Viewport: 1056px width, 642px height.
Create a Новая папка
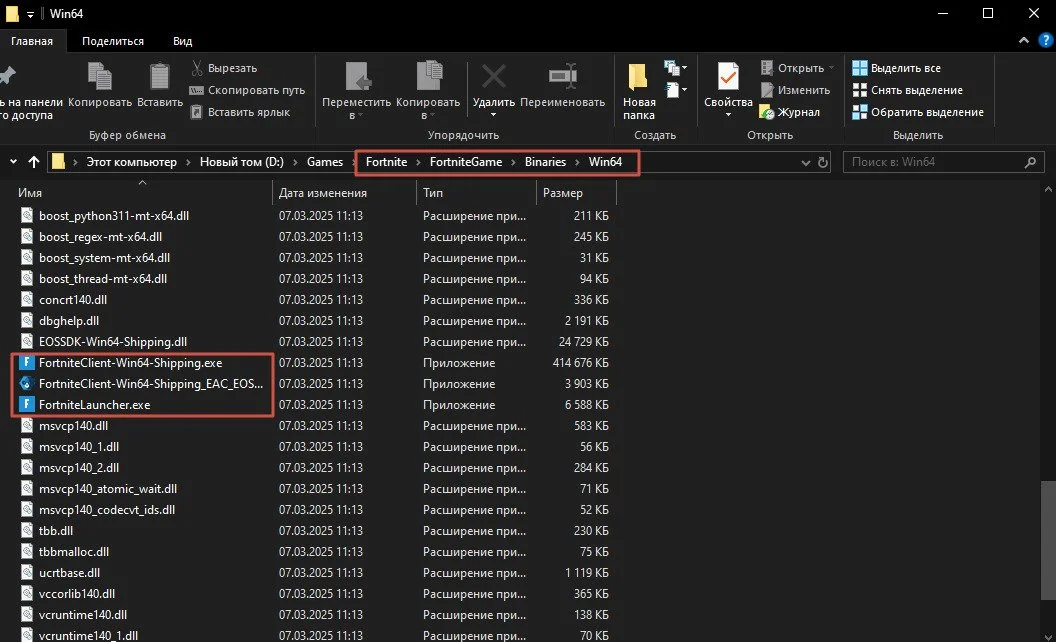639,92
